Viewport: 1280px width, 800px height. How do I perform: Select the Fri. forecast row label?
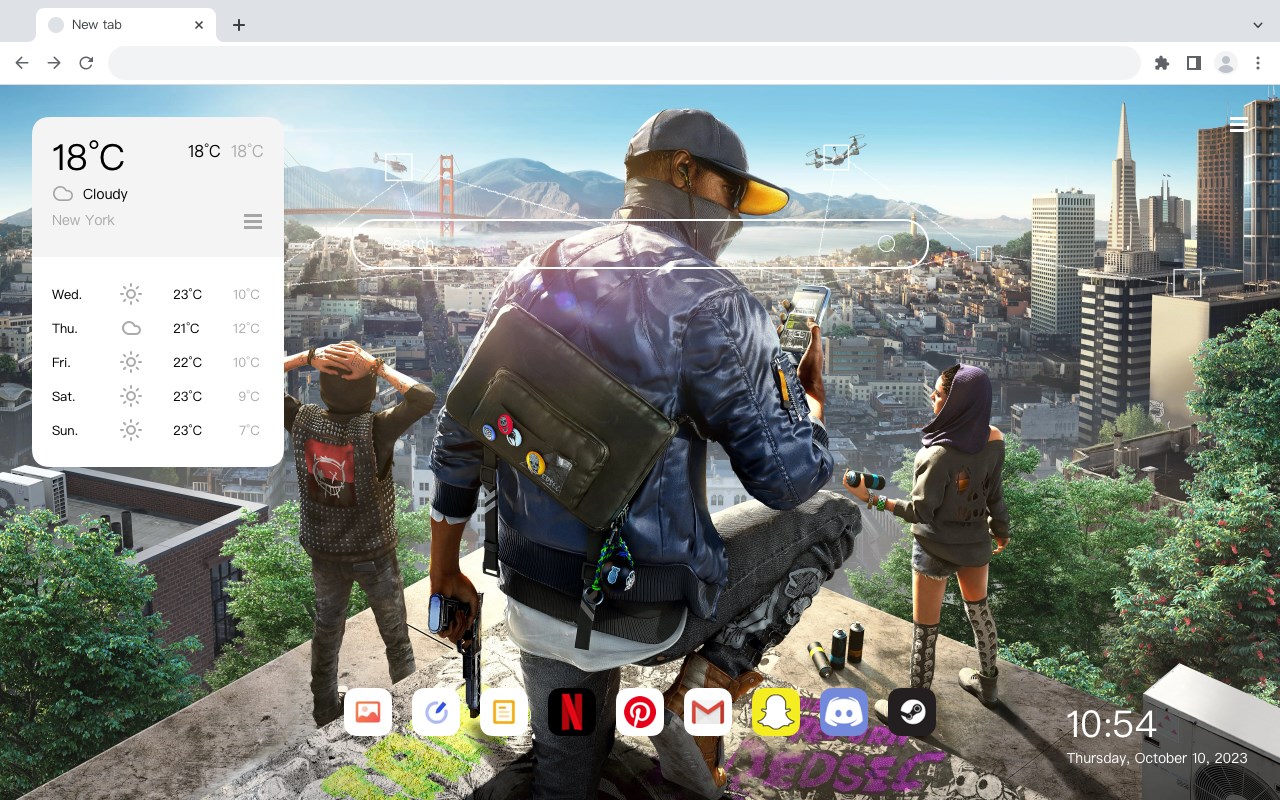(62, 363)
